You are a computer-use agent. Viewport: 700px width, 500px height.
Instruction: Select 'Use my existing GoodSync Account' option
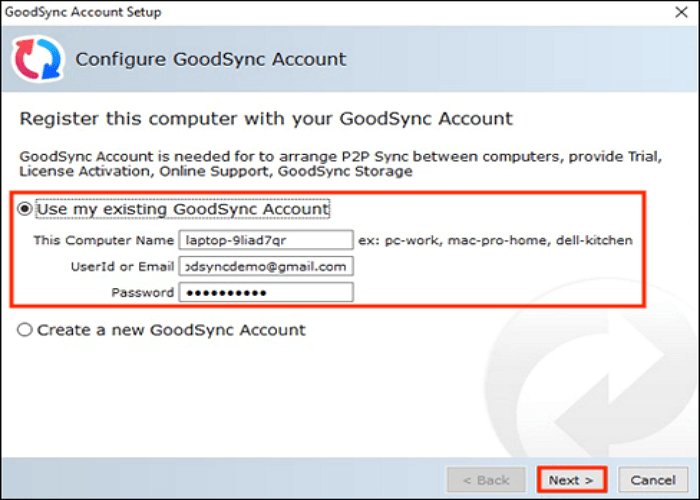pos(25,210)
